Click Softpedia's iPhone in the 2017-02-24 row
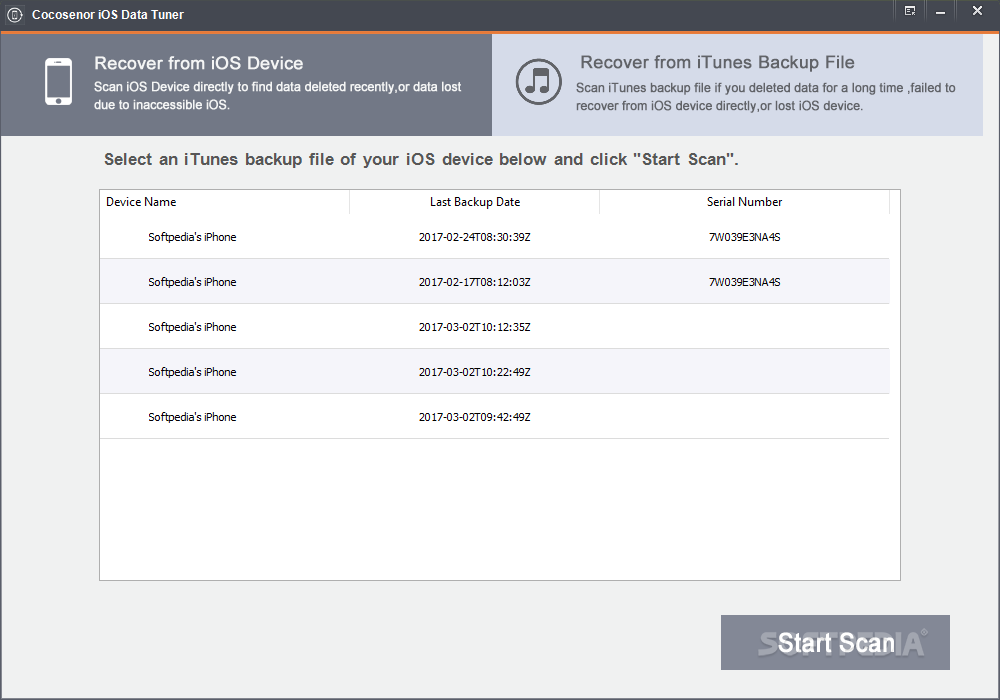Viewport: 1000px width, 700px height. pyautogui.click(x=192, y=237)
